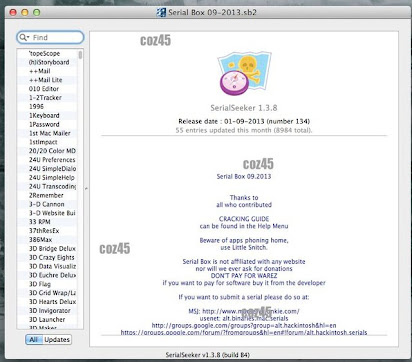Click the Serial Box 09.2013 heading

[244, 176]
